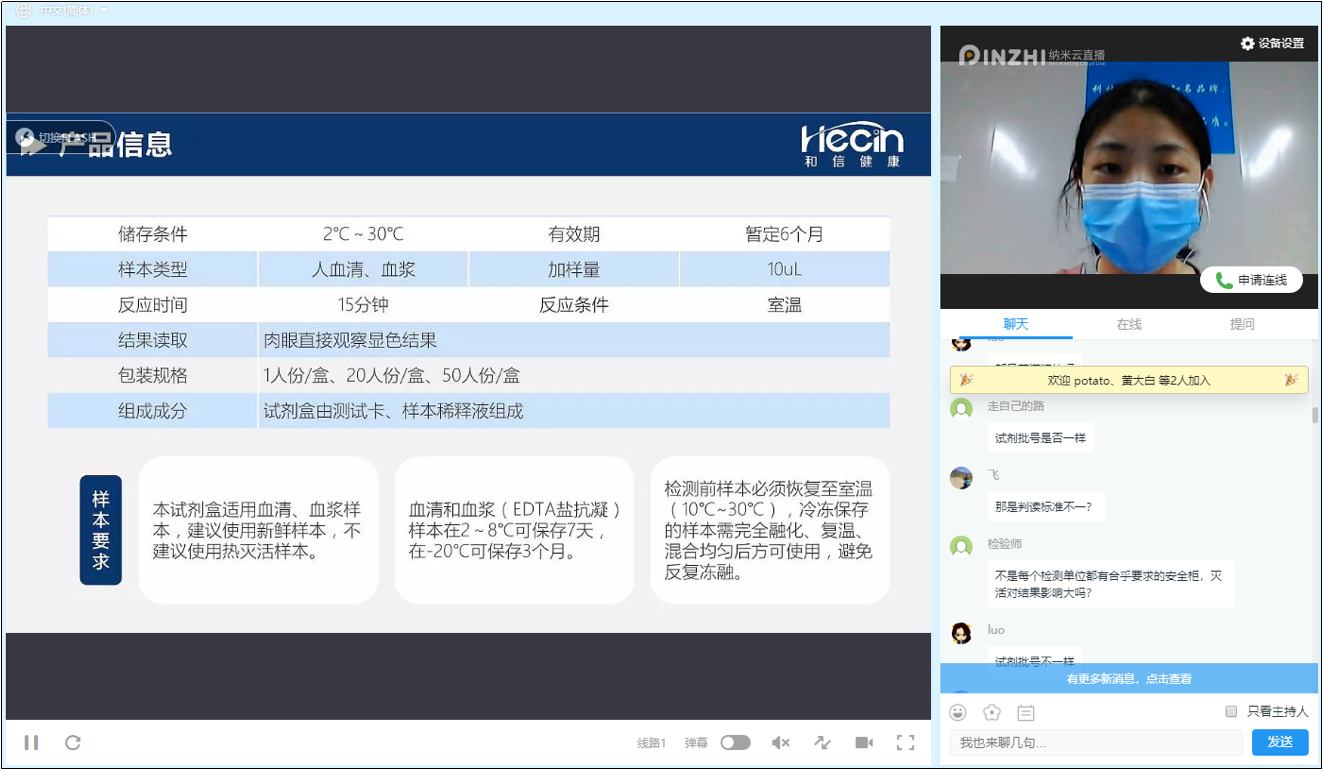Enter fullscreen mode via the fullscreen icon
Image resolution: width=1324 pixels, height=772 pixels.
coord(905,743)
